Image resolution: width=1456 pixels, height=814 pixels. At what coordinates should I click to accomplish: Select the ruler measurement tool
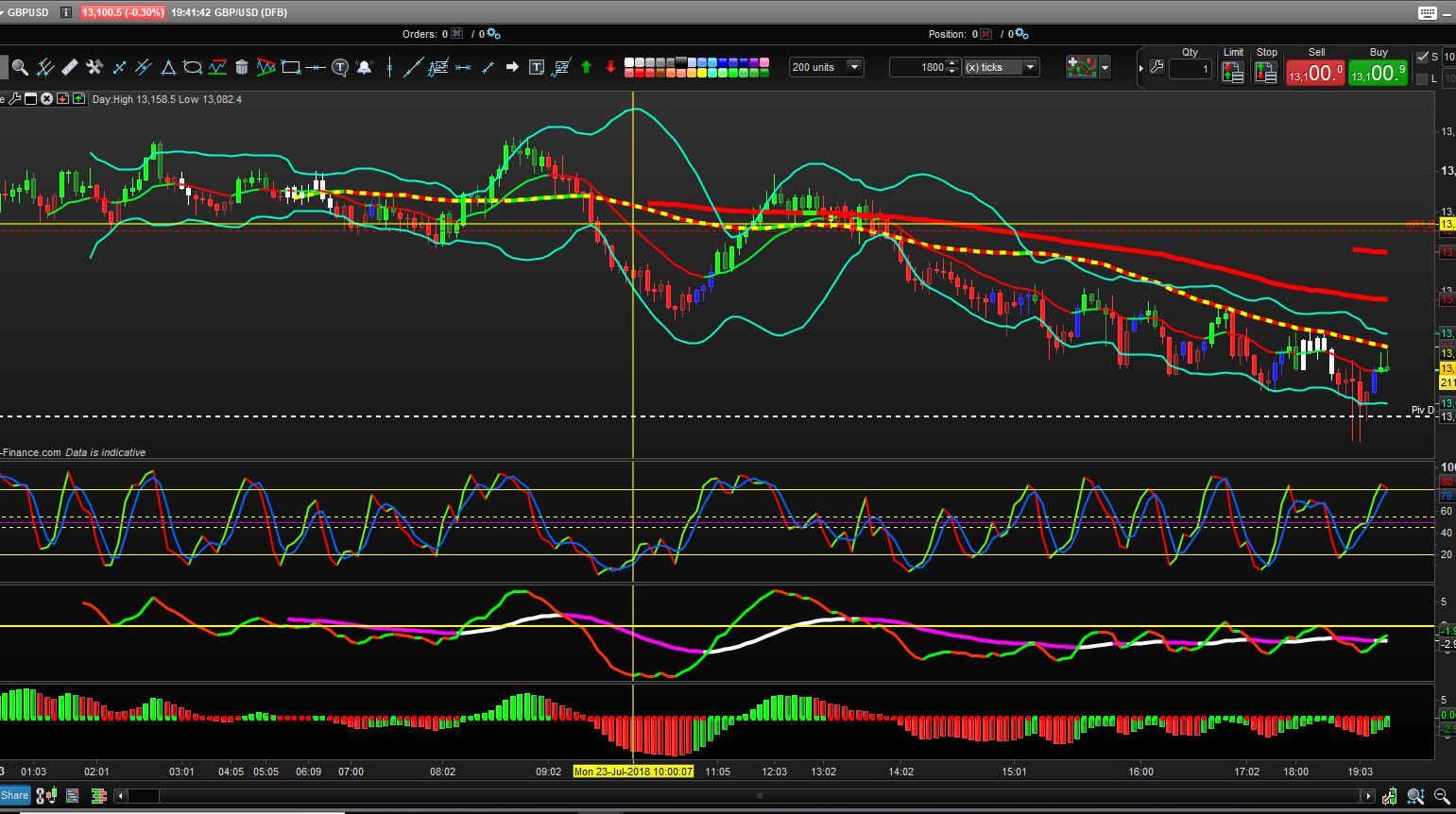pyautogui.click(x=69, y=67)
